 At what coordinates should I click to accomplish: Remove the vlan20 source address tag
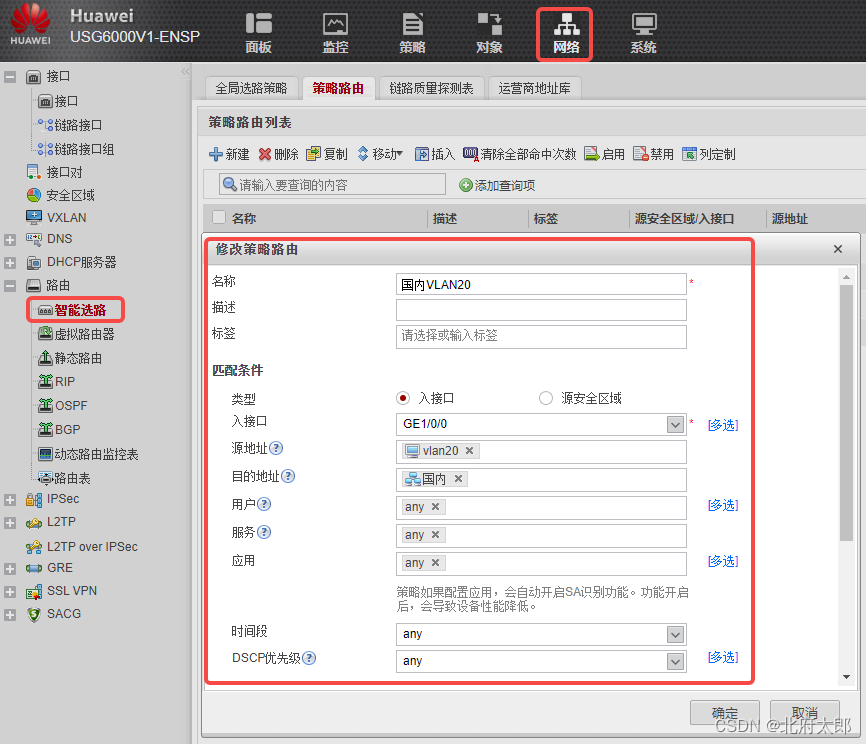tap(469, 451)
